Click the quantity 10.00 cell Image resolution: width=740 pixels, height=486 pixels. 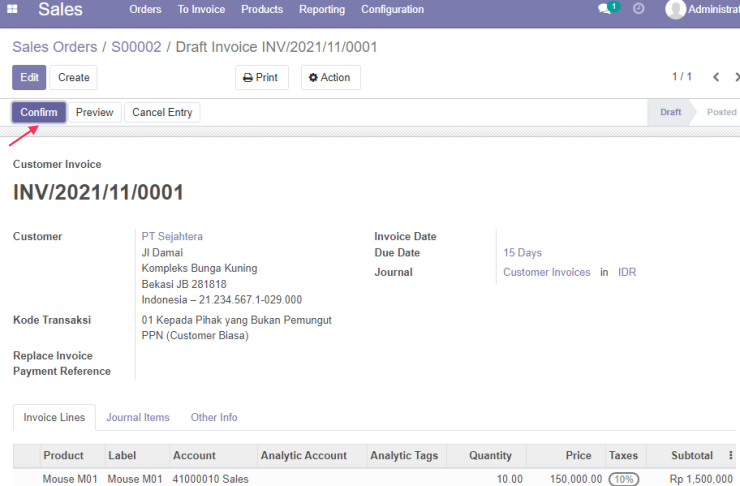click(510, 479)
